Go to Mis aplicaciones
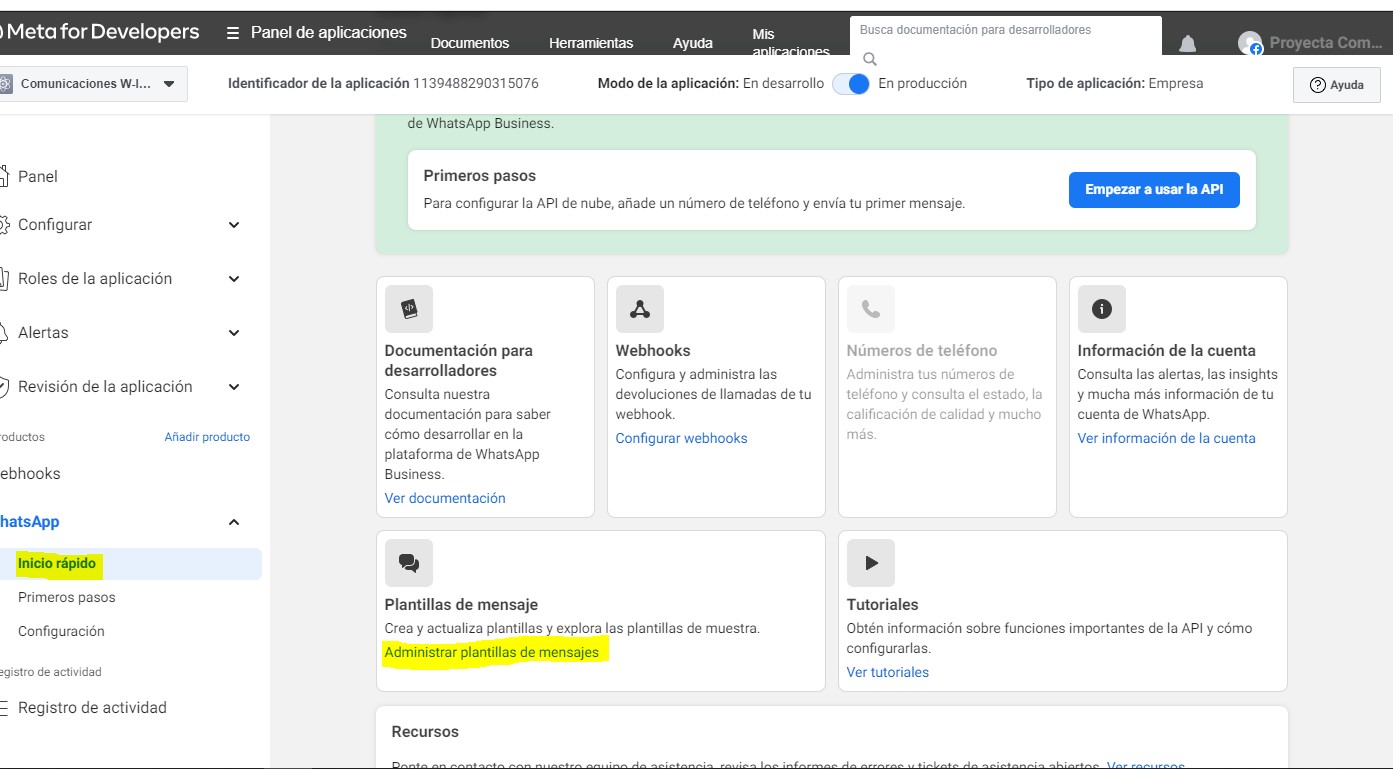 coord(791,43)
